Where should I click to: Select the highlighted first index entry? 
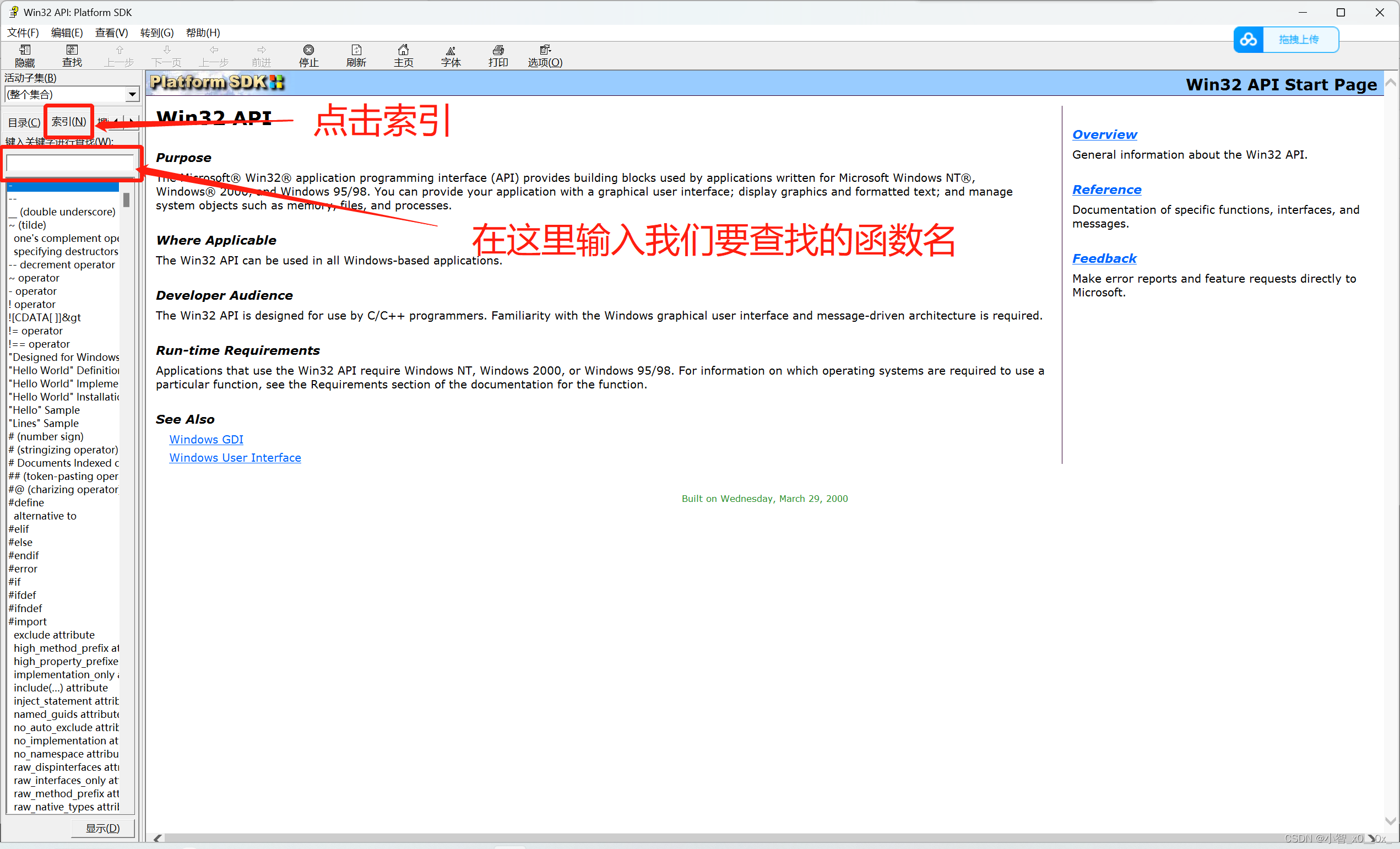[x=63, y=186]
